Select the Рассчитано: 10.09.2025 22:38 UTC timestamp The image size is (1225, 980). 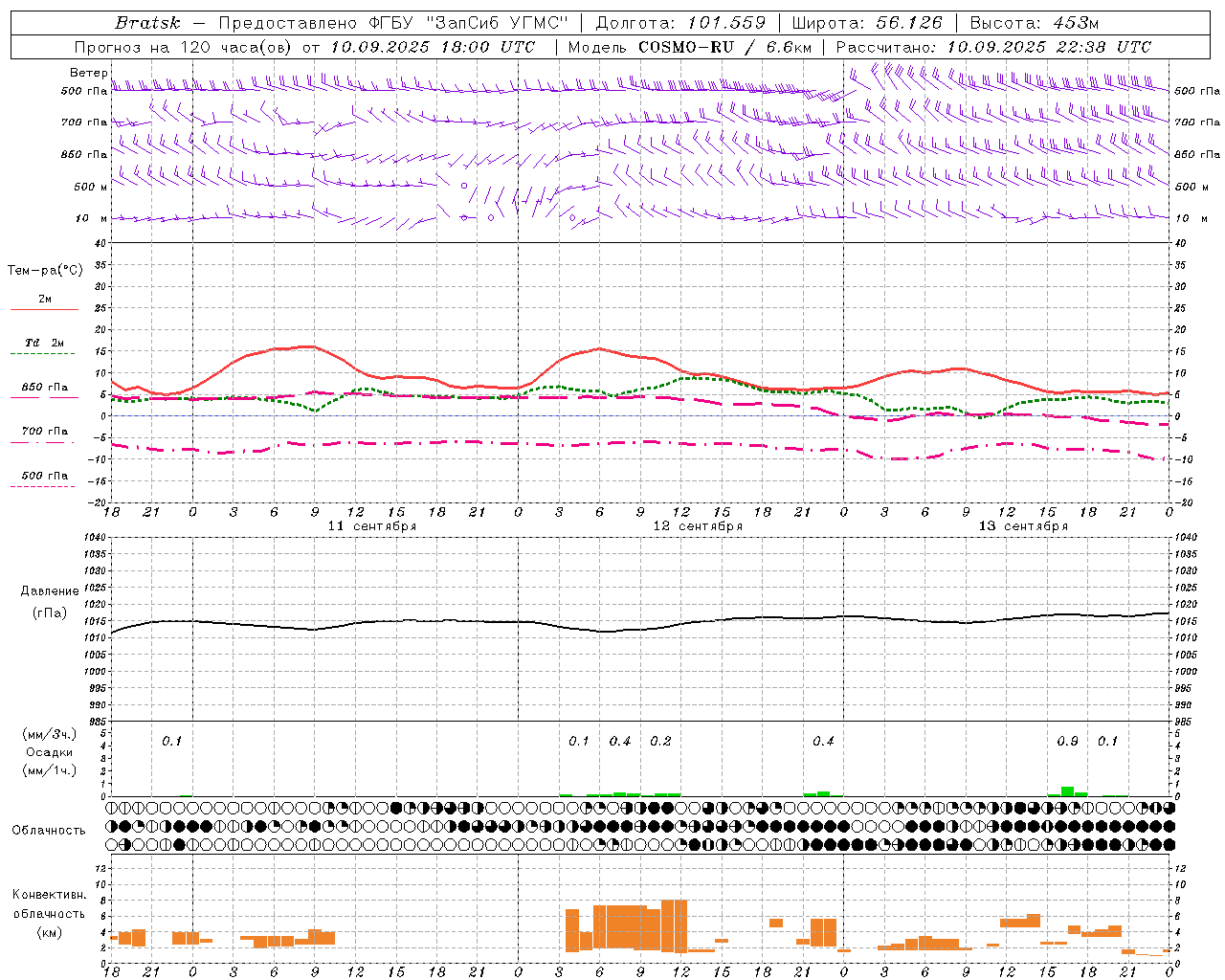click(x=993, y=47)
